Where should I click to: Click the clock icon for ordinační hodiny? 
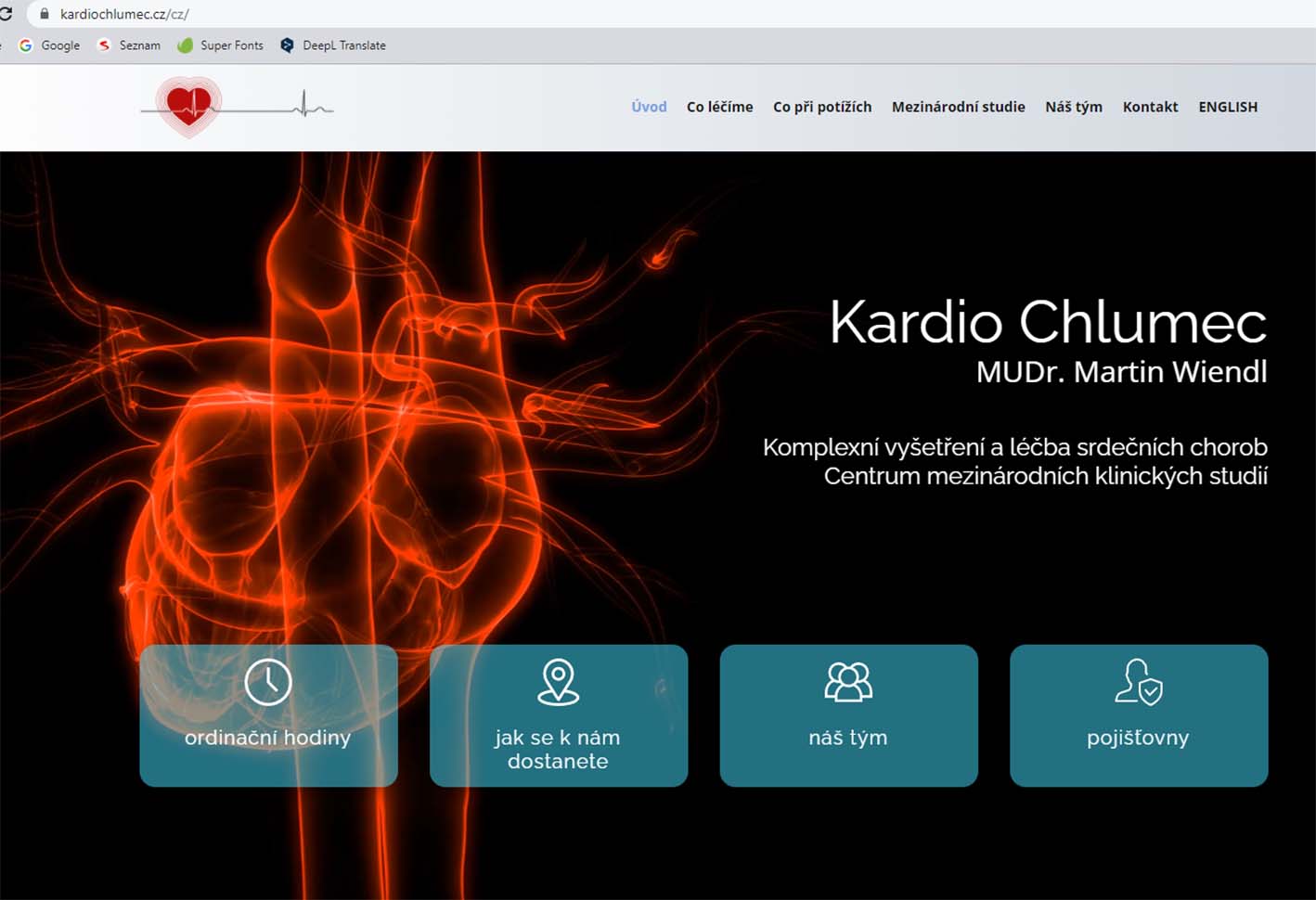click(x=268, y=682)
